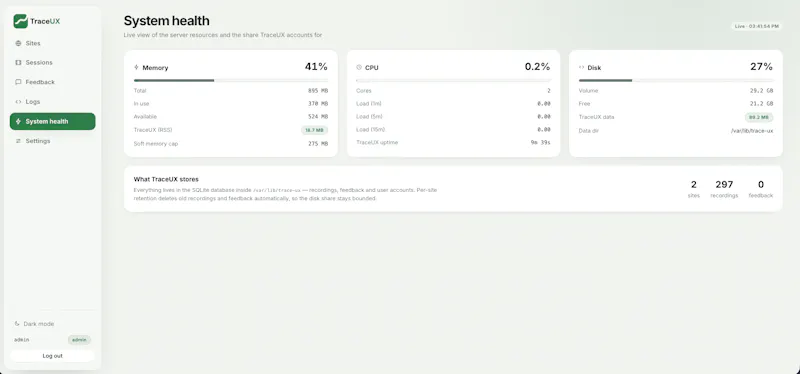
Task: Click the Available value 524 MB
Action: pyautogui.click(x=318, y=116)
